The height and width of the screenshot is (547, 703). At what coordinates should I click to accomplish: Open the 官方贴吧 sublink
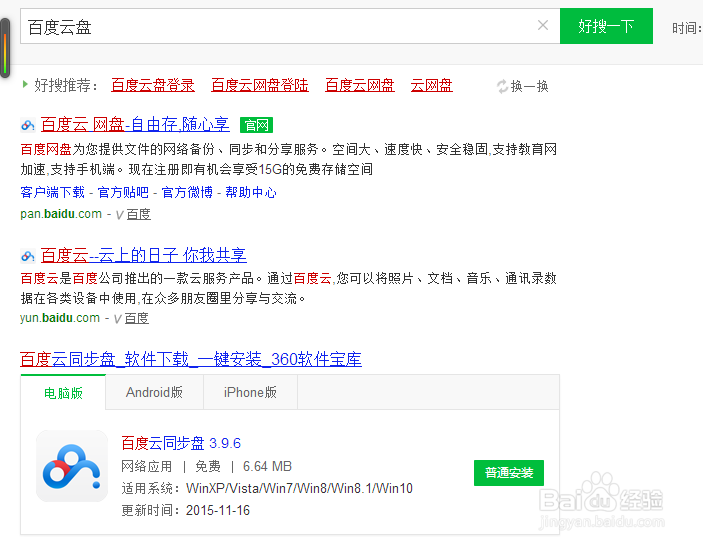pyautogui.click(x=123, y=192)
